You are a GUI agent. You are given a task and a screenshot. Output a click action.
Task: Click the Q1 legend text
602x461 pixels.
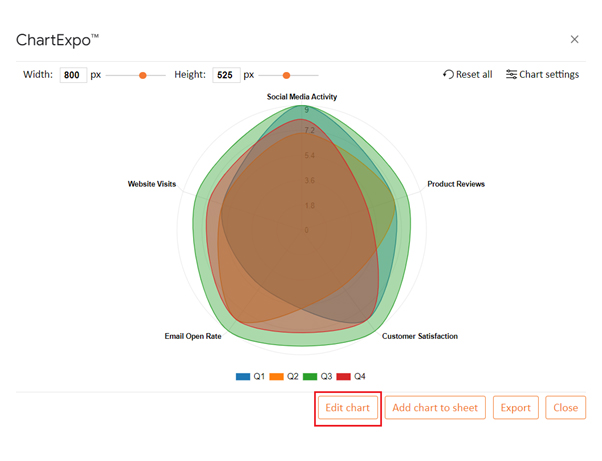[x=259, y=377]
